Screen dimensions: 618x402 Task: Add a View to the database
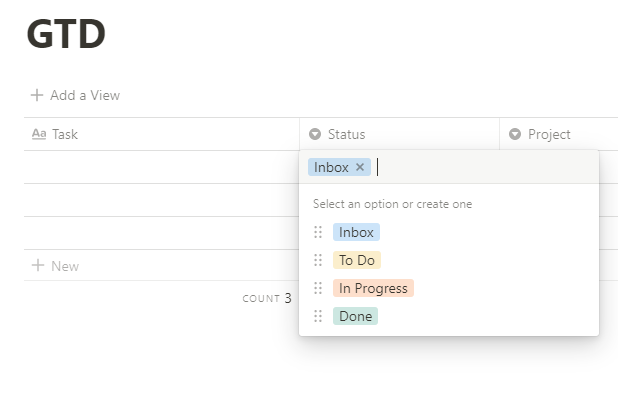(x=84, y=95)
